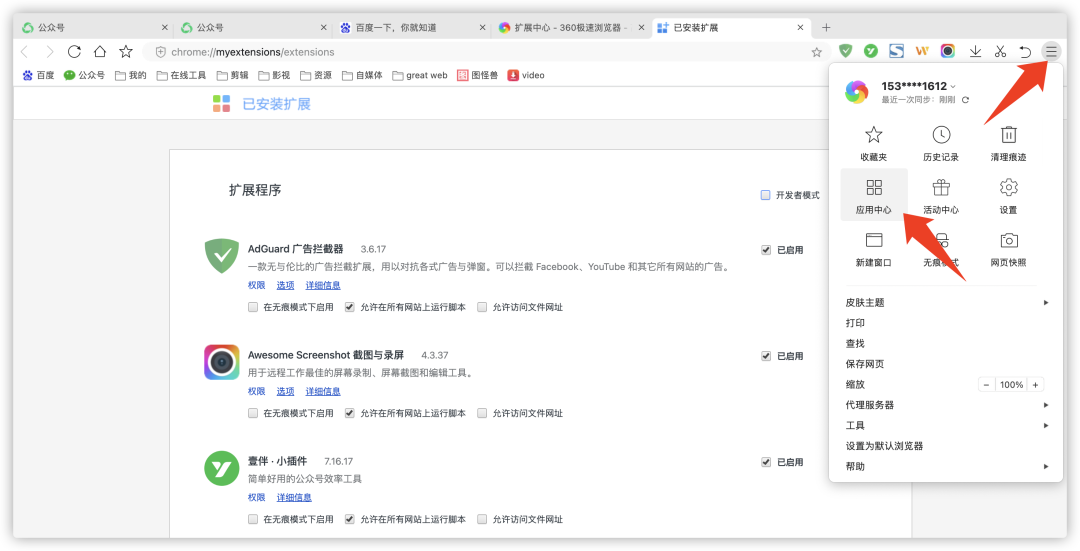
Task: Enable AdGuard 允许访问文件网址 checkbox
Action: [x=482, y=307]
